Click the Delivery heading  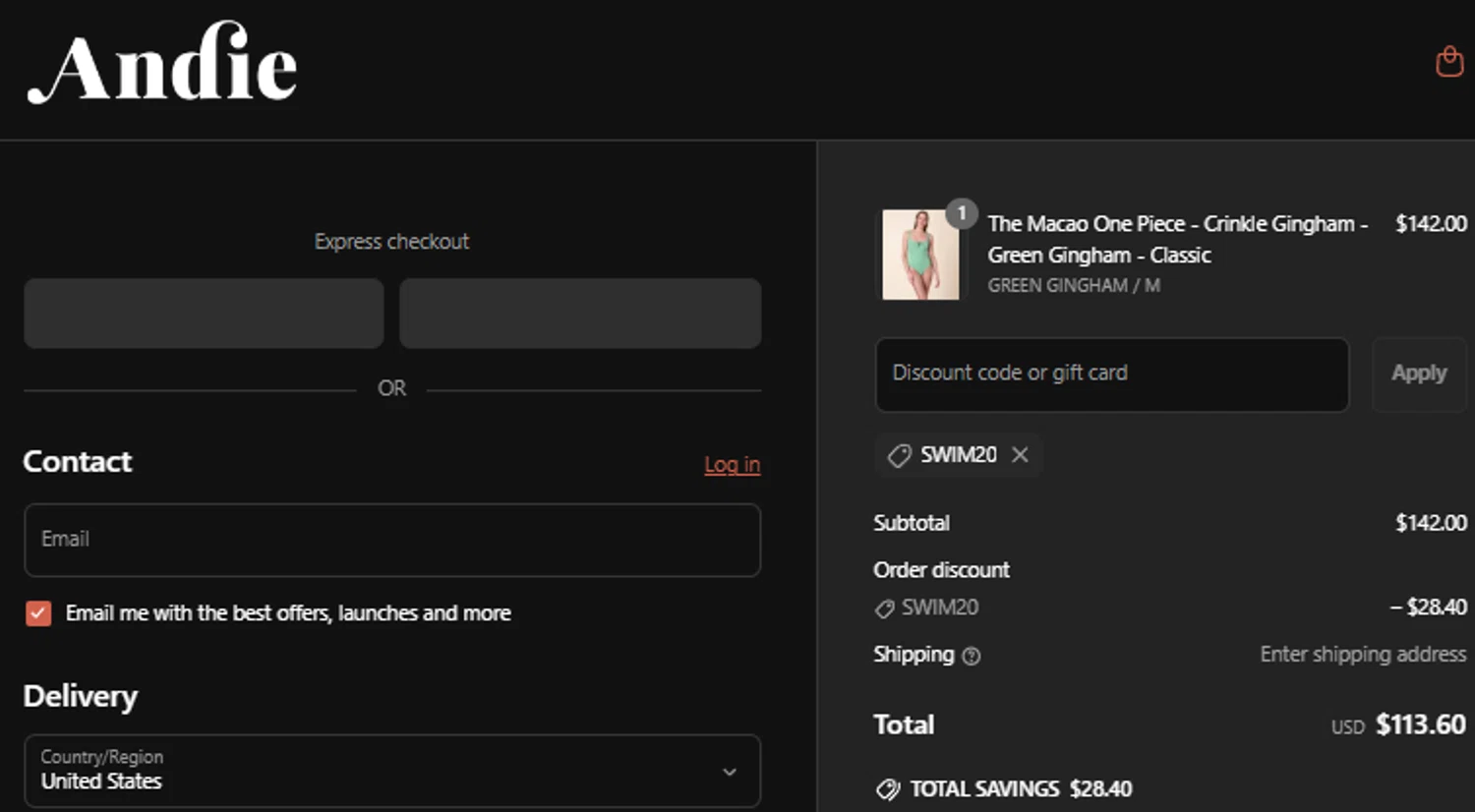[x=81, y=696]
